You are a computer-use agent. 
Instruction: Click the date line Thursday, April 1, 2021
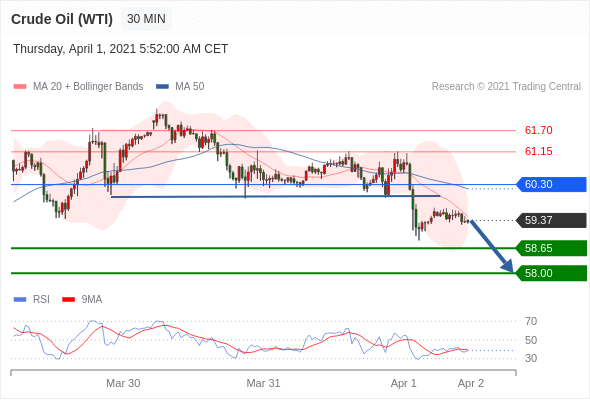click(x=120, y=49)
